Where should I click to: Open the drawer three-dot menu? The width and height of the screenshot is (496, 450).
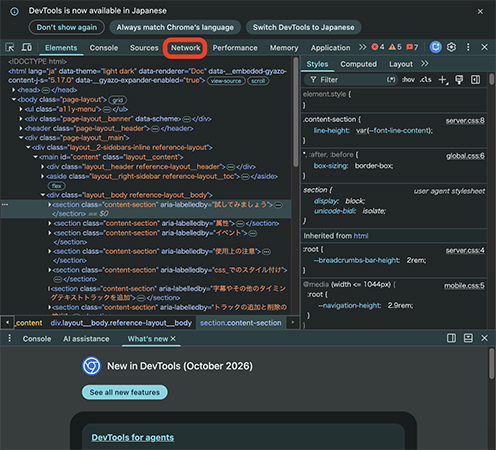pos(9,338)
